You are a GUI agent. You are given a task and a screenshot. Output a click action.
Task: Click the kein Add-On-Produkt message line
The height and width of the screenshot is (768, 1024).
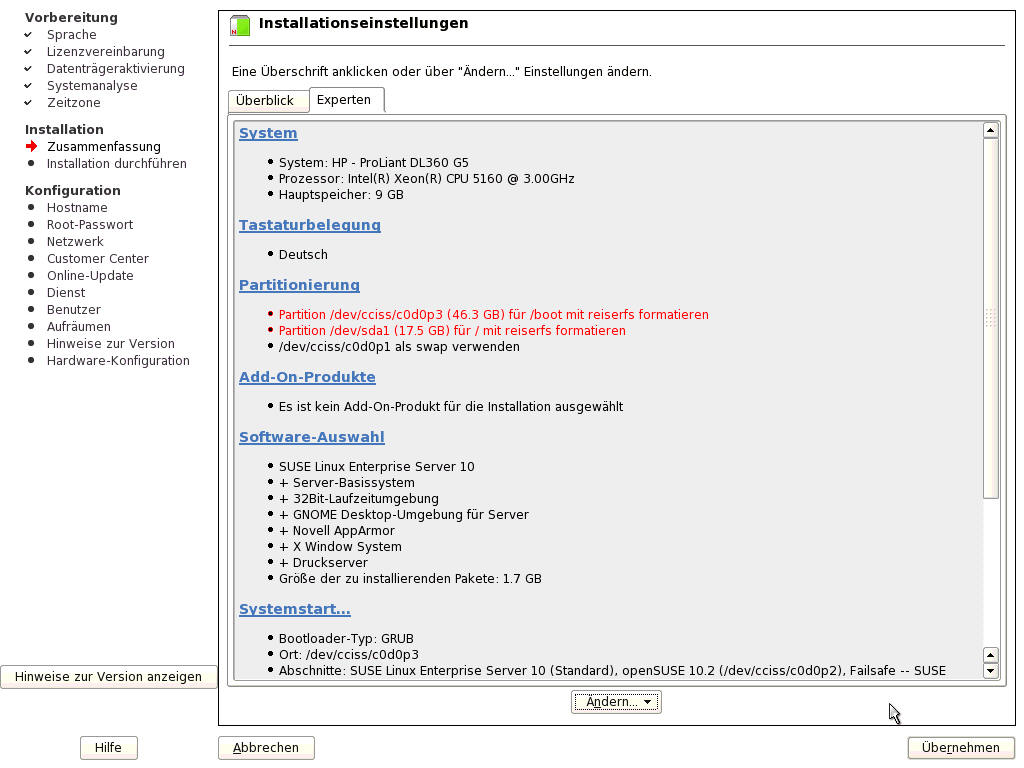point(451,407)
